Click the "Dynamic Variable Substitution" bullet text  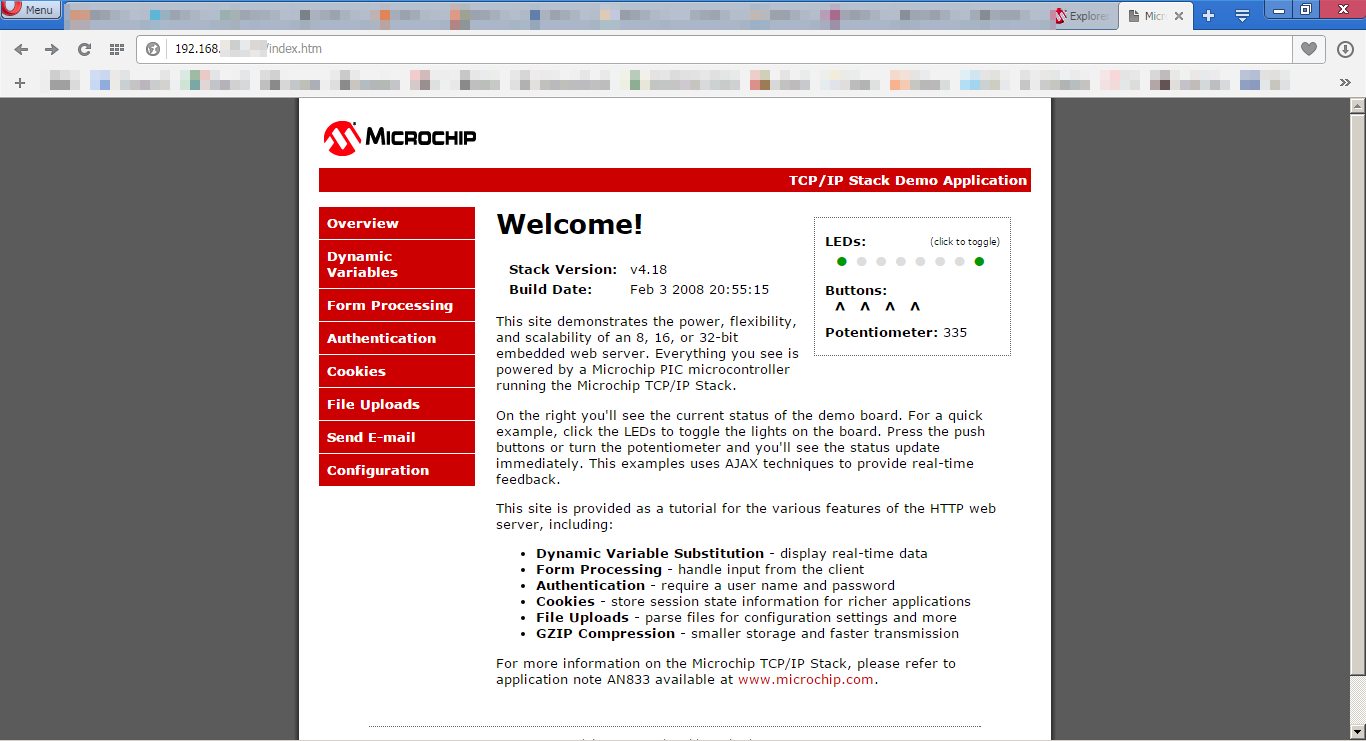(x=650, y=553)
